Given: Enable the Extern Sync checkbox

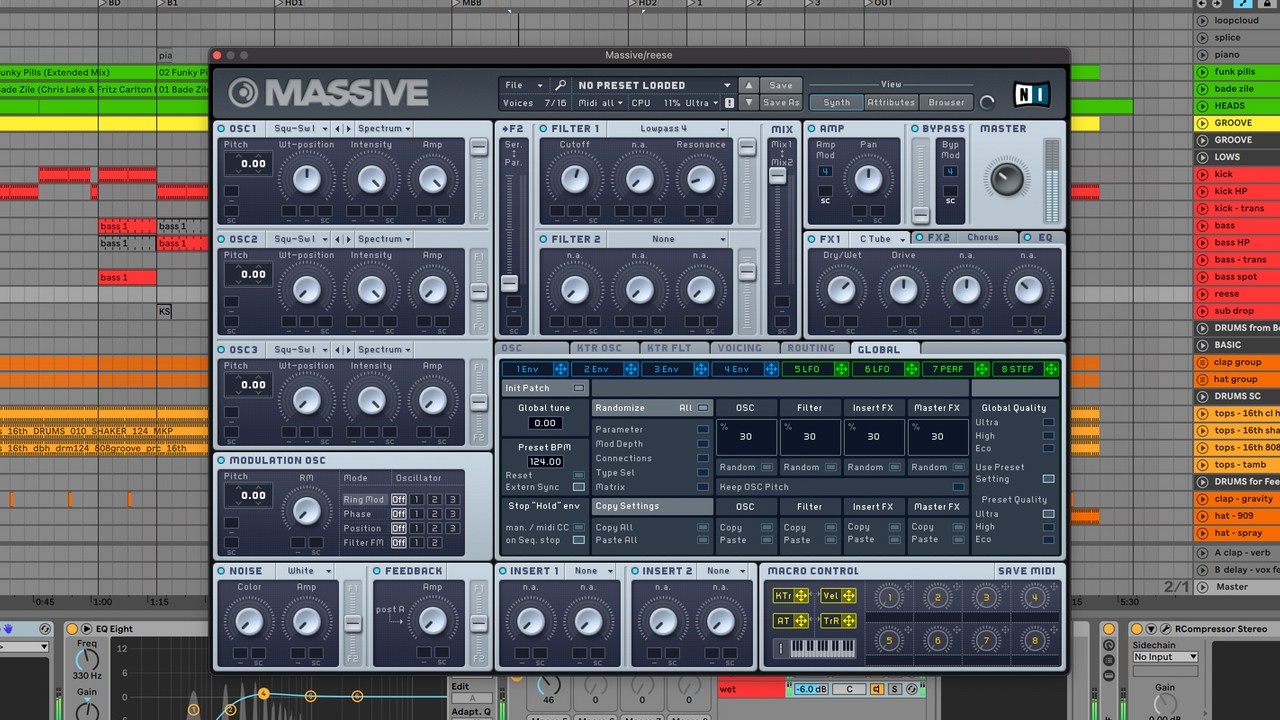Looking at the screenshot, I should [578, 487].
